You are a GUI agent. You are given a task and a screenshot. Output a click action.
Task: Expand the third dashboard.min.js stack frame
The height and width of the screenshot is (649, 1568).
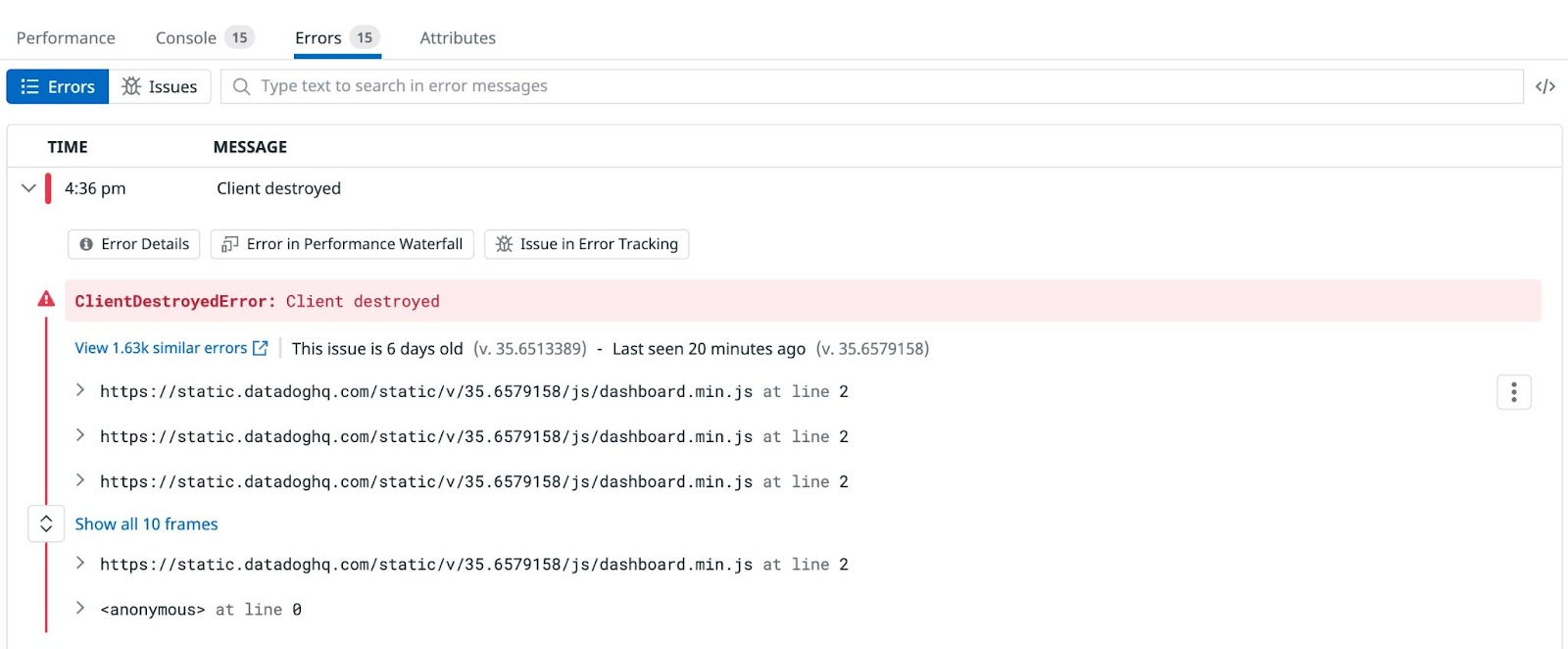[80, 481]
